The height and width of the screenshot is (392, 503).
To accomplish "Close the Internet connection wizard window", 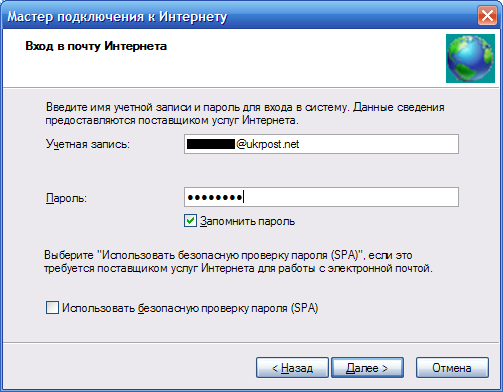I will pos(487,15).
